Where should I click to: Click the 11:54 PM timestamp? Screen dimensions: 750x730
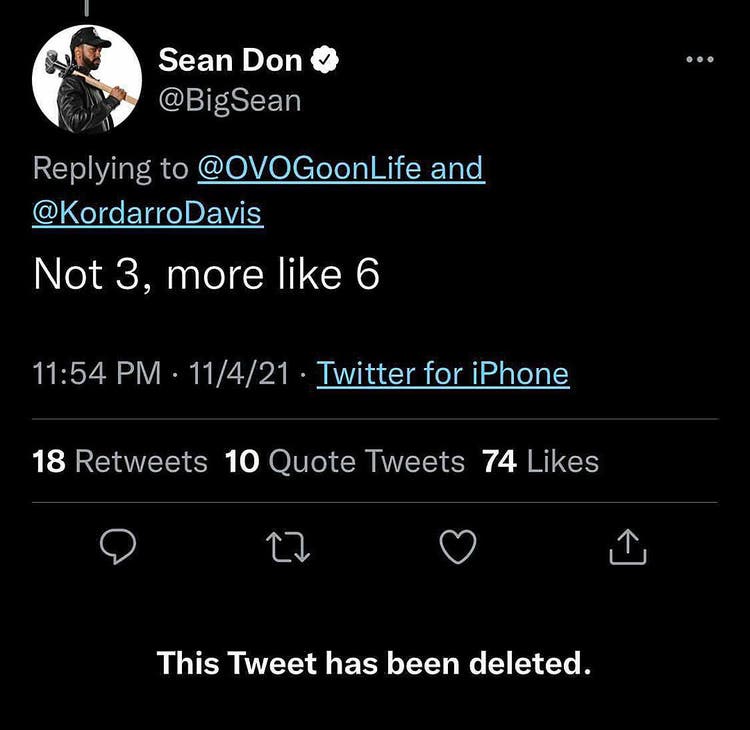tap(97, 374)
